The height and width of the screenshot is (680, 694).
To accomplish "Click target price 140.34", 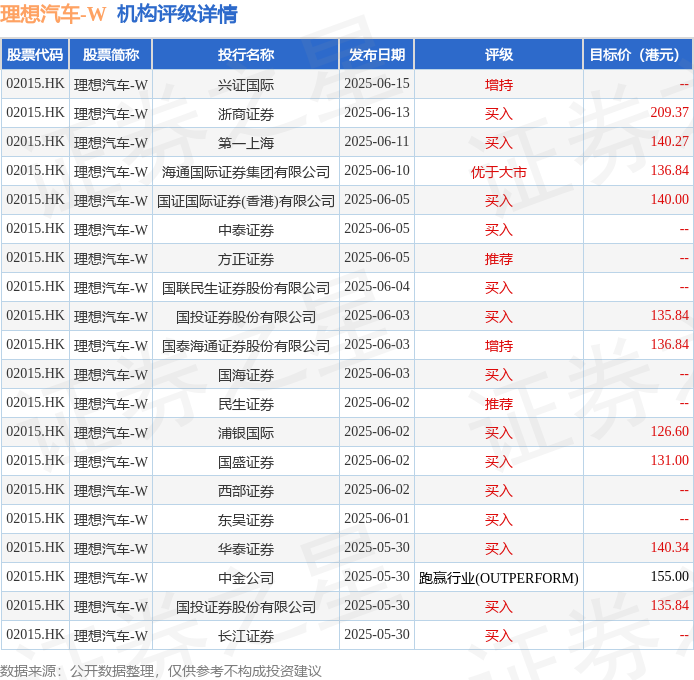I will [669, 547].
